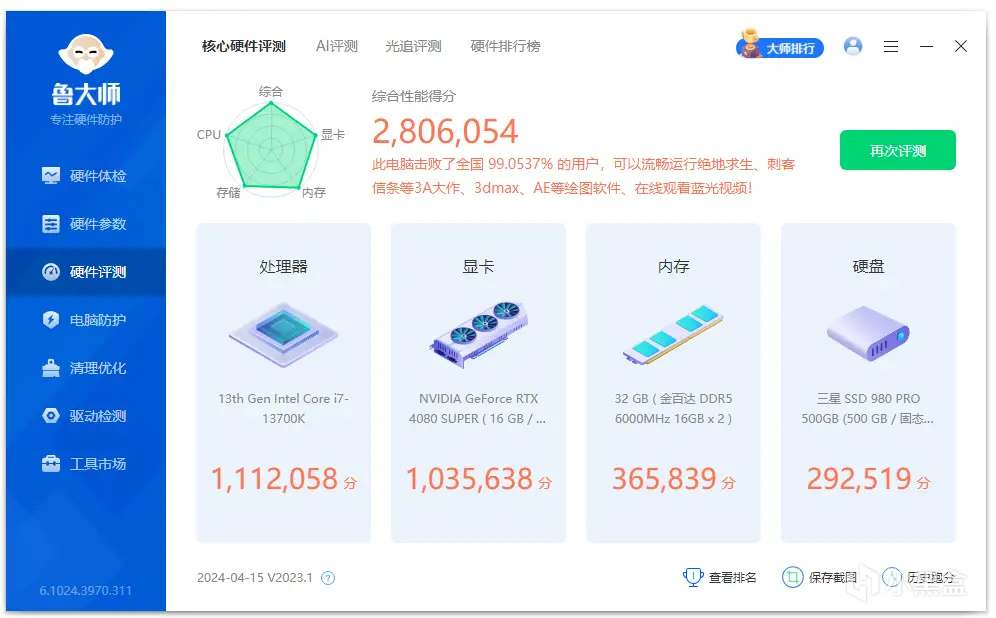Click the CPU label on radar chart
The width and height of the screenshot is (996, 618).
coord(209,135)
